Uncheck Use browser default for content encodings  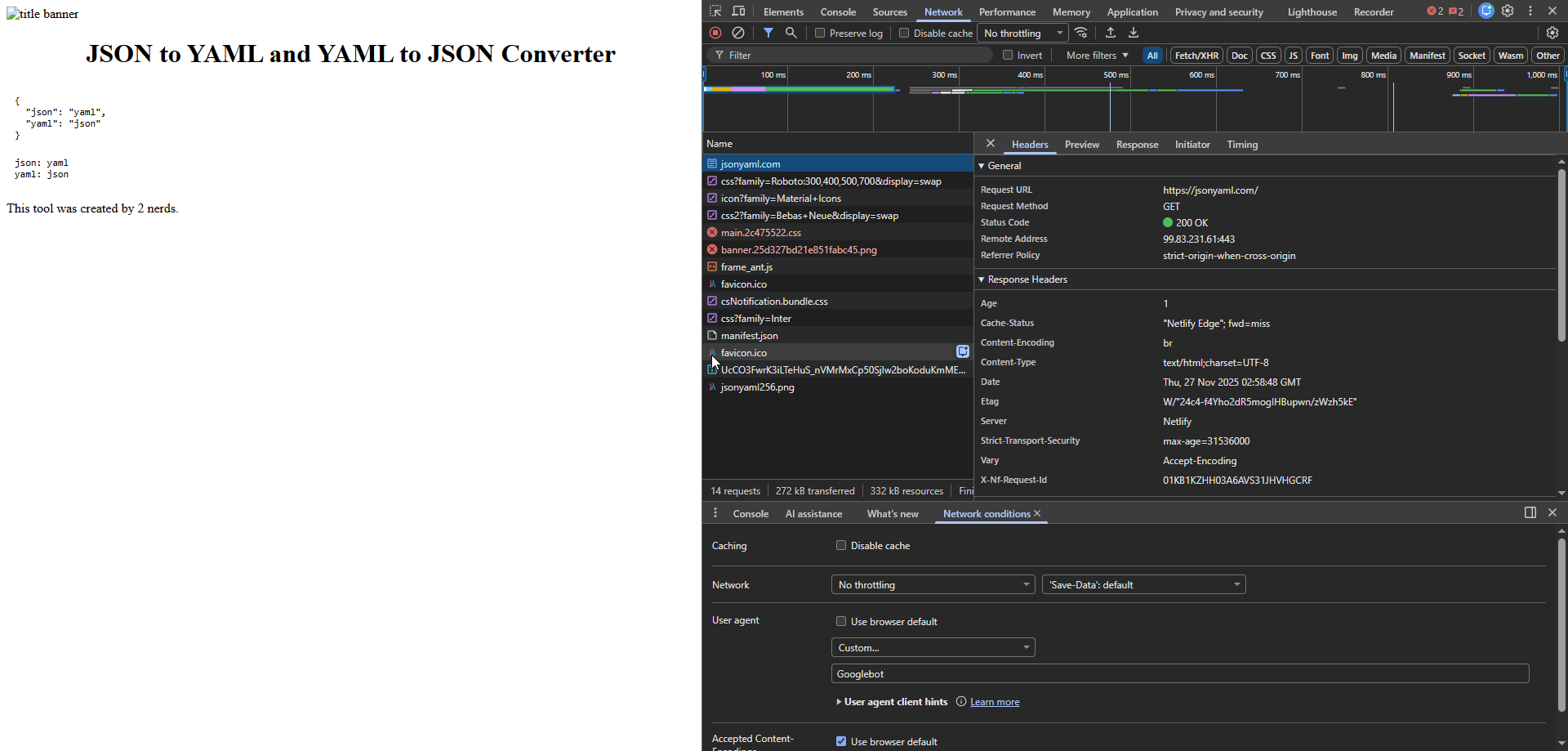point(841,741)
